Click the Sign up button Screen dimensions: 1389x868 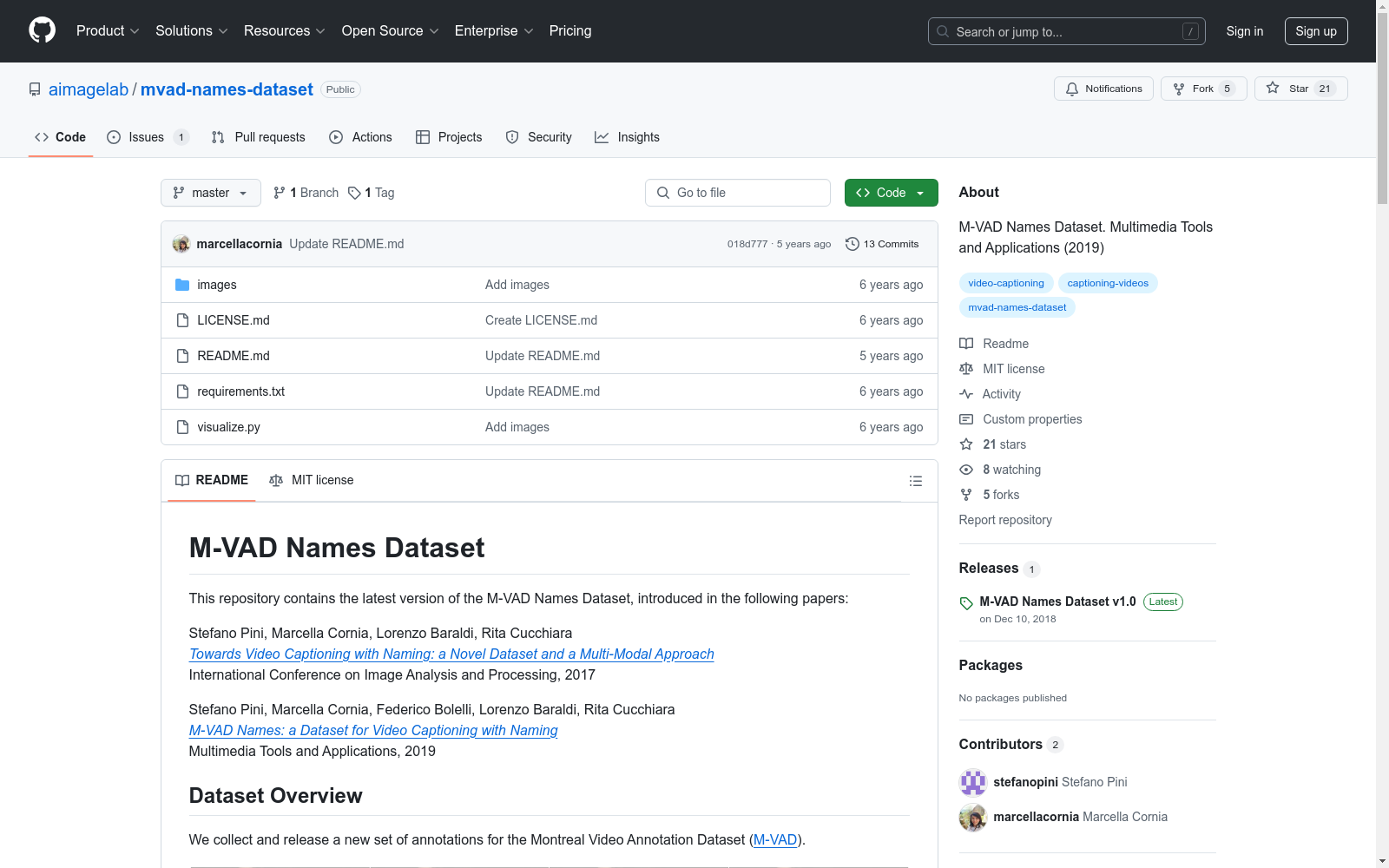[1316, 31]
